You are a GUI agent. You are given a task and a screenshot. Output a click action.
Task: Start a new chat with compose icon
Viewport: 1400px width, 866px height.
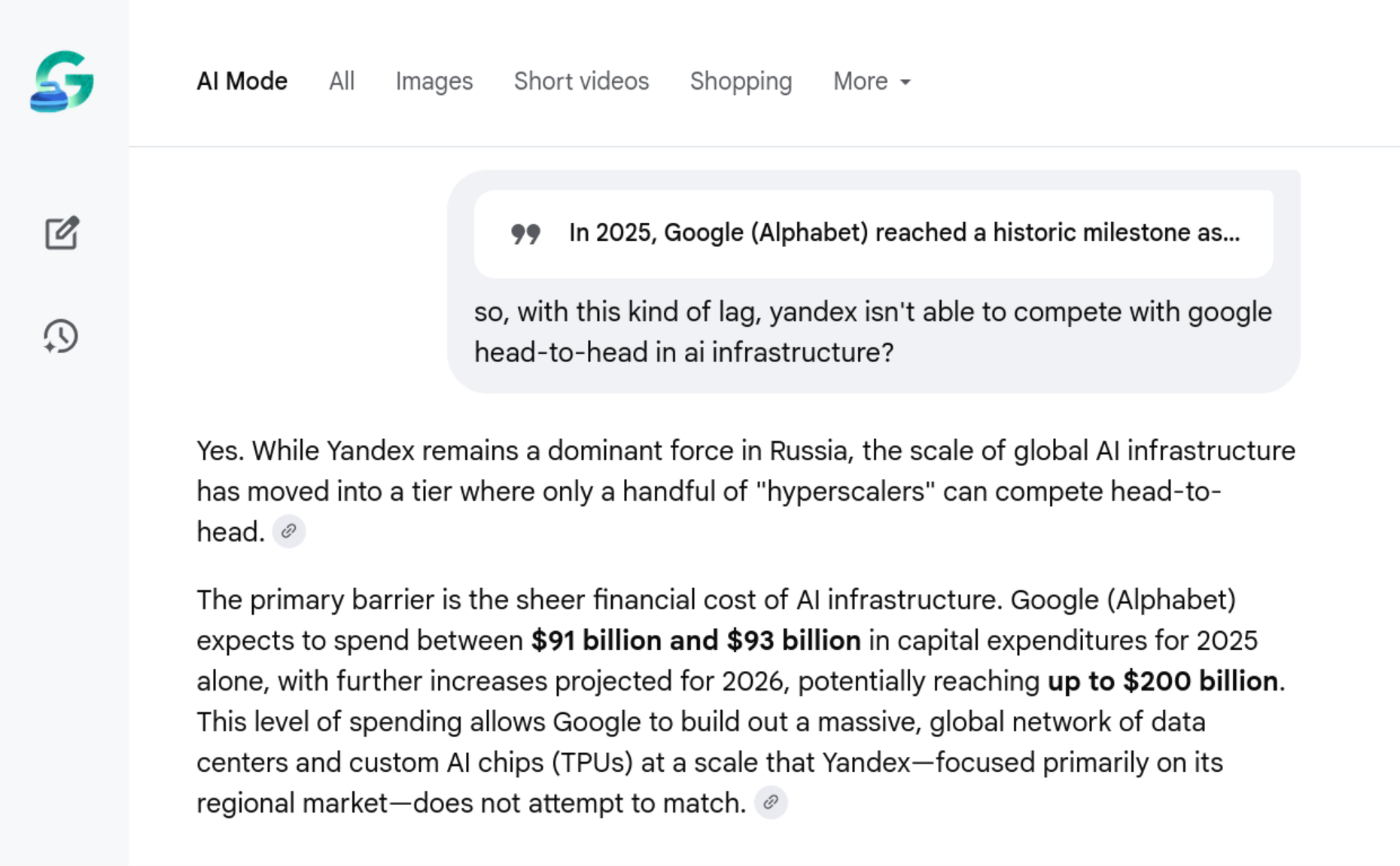62,233
